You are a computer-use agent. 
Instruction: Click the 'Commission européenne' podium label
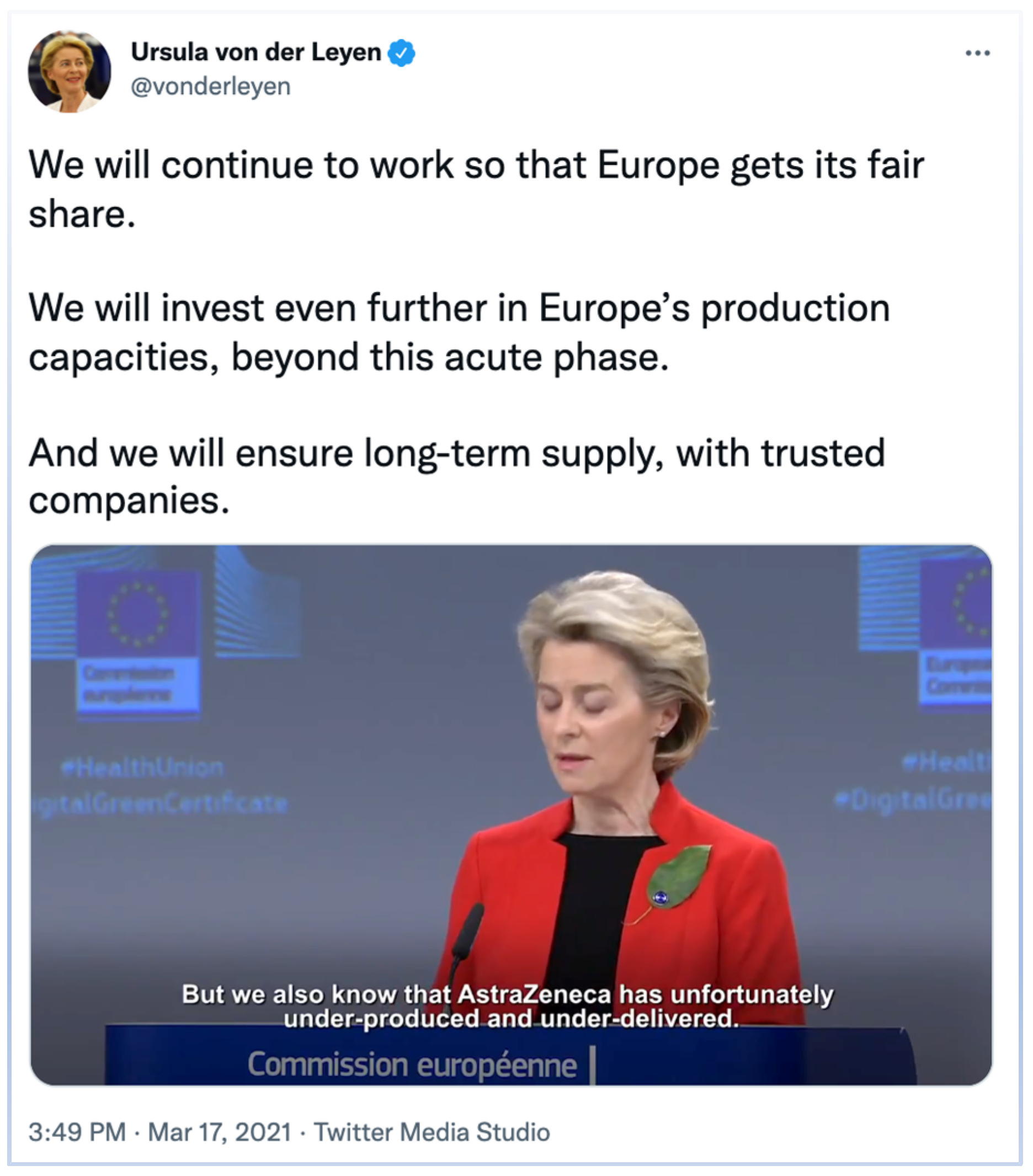(x=412, y=1065)
